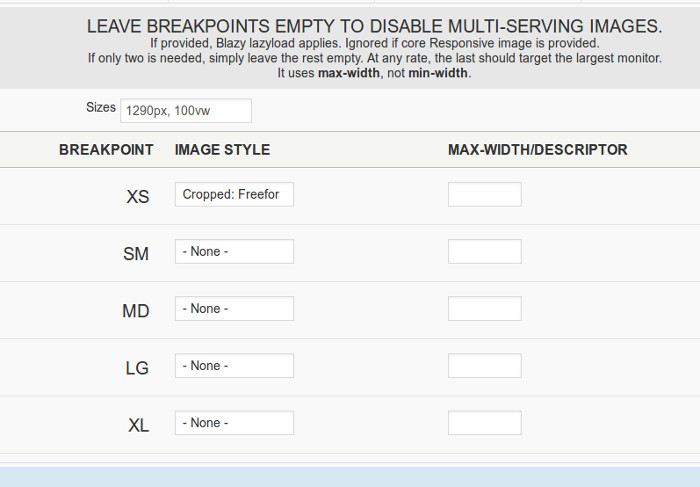The image size is (700, 487).
Task: Expand the XL image style dropdown
Action: click(x=234, y=423)
